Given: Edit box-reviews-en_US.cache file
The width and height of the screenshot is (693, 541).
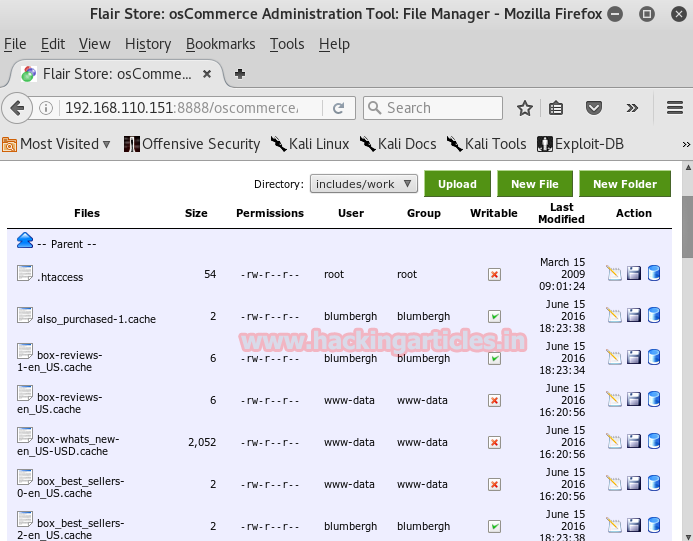Looking at the screenshot, I should (x=614, y=400).
